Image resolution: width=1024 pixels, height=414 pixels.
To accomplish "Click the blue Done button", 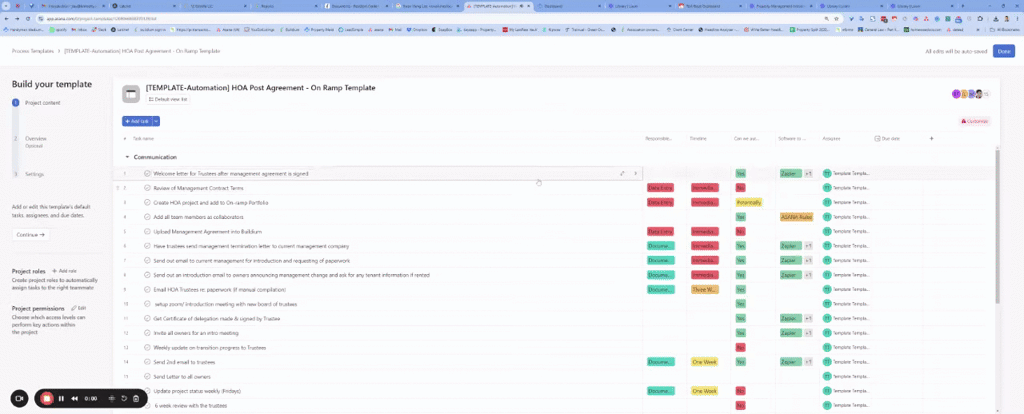I will click(x=1004, y=51).
